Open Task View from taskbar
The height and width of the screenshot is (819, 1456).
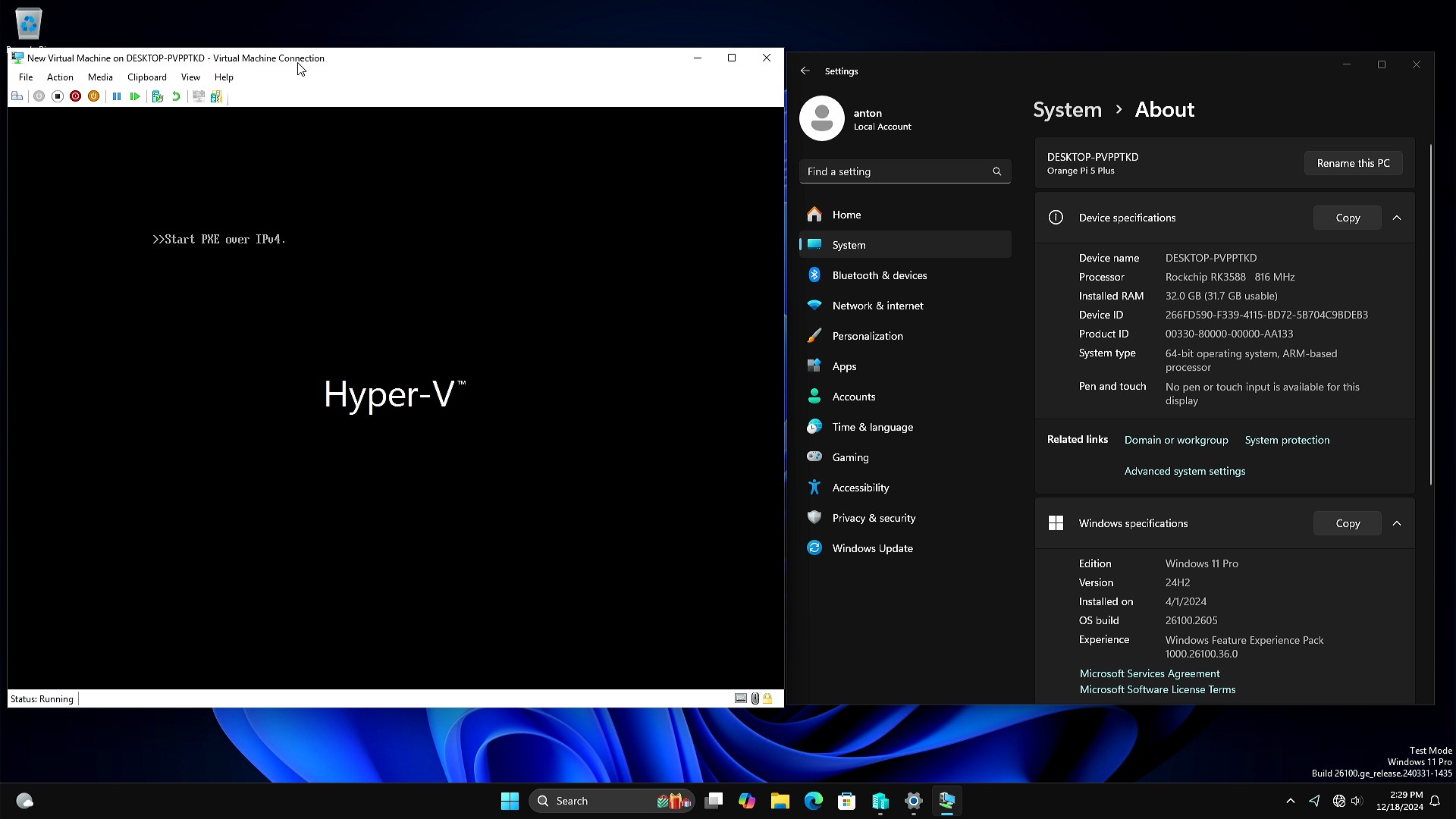(x=714, y=801)
